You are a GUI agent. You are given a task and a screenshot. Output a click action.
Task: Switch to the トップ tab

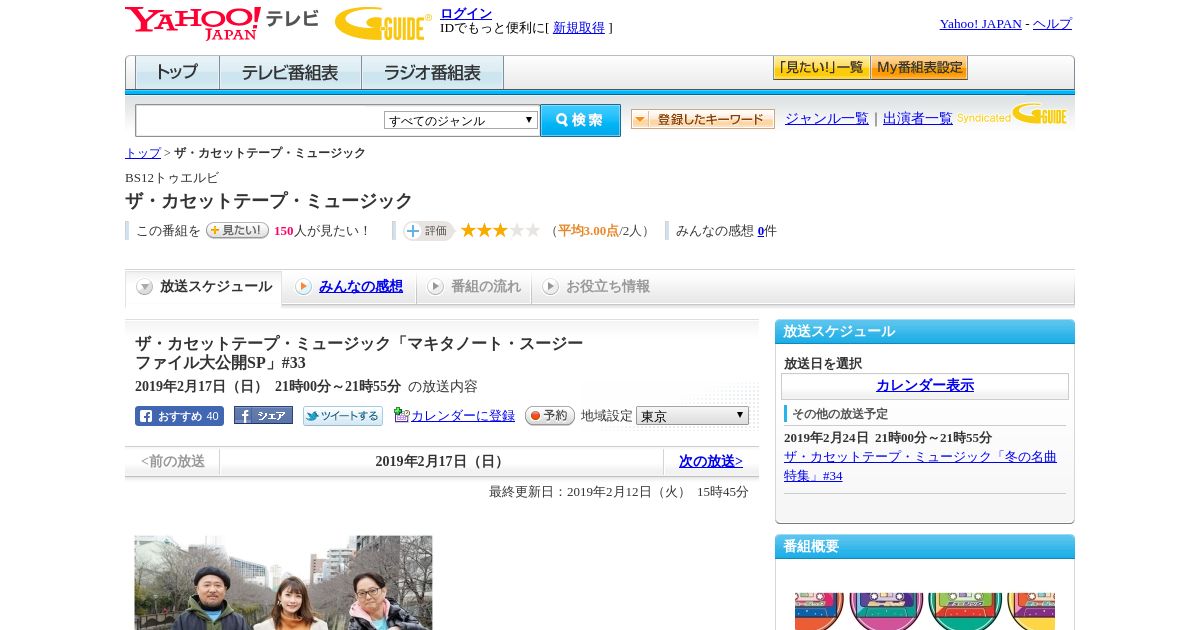(x=177, y=73)
